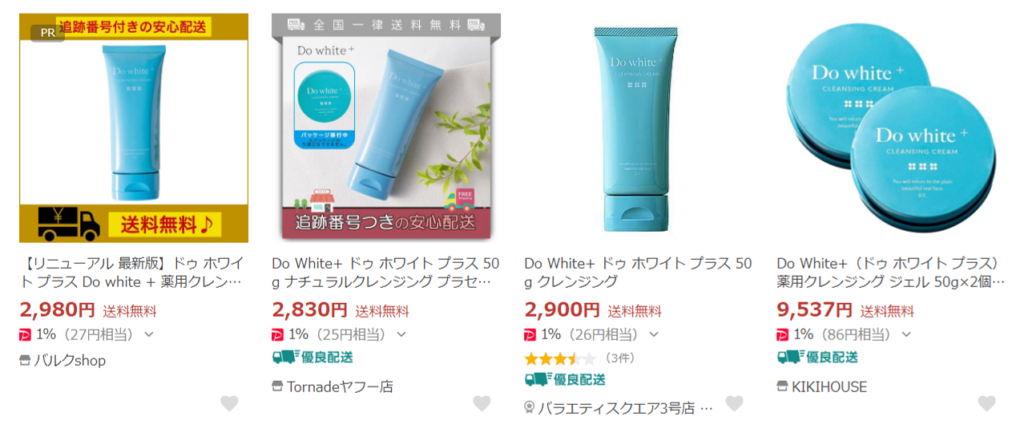Image resolution: width=1024 pixels, height=433 pixels.
Task: Favorite the バルクshop 2,980円 item with heart
Action: pyautogui.click(x=229, y=404)
